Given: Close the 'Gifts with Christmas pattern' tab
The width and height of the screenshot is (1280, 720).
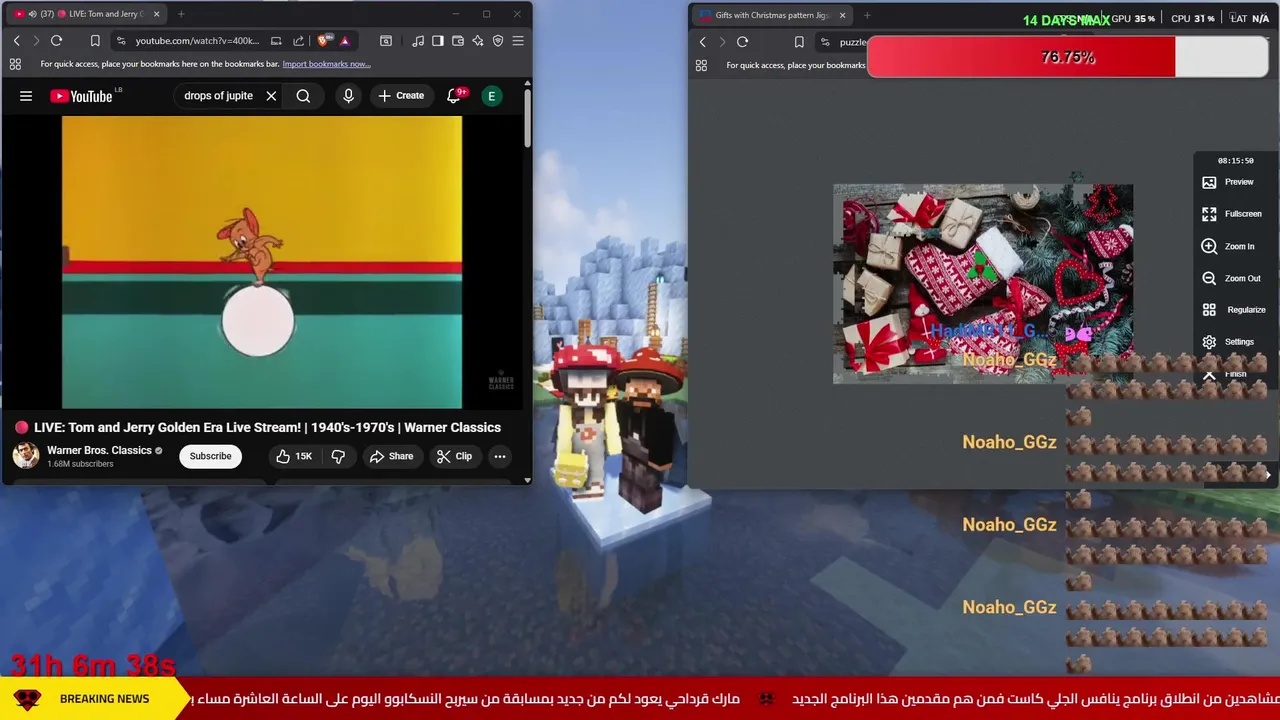Looking at the screenshot, I should coord(842,15).
